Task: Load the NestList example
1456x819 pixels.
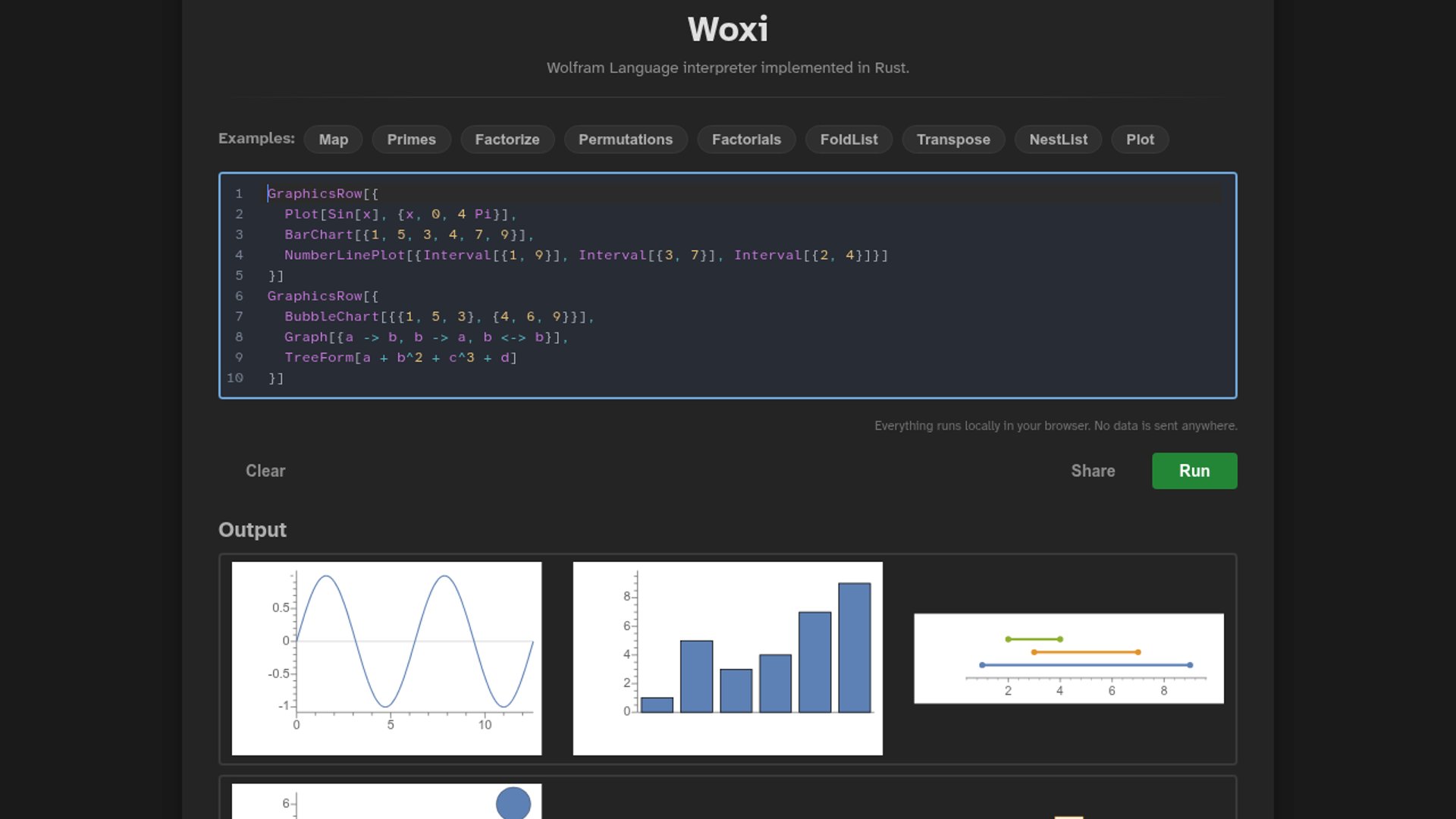Action: point(1058,140)
